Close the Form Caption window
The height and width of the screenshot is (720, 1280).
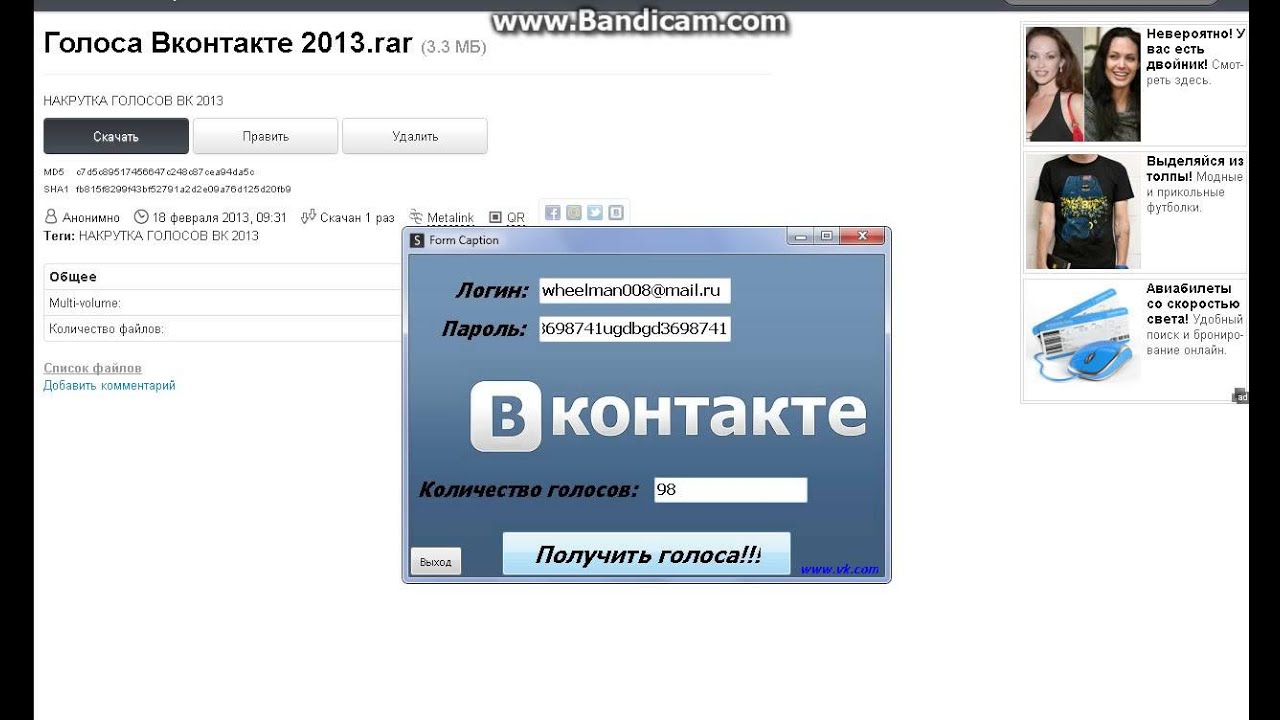[x=862, y=237]
